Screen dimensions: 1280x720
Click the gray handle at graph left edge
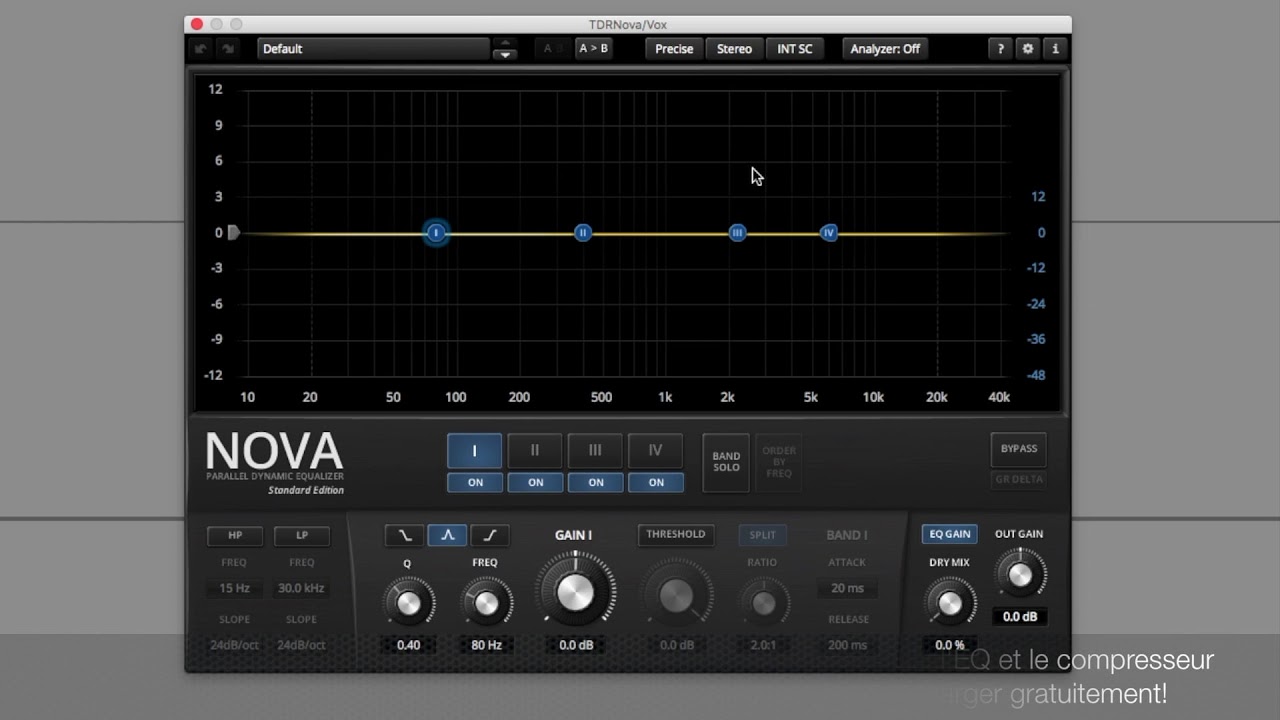pyautogui.click(x=233, y=232)
